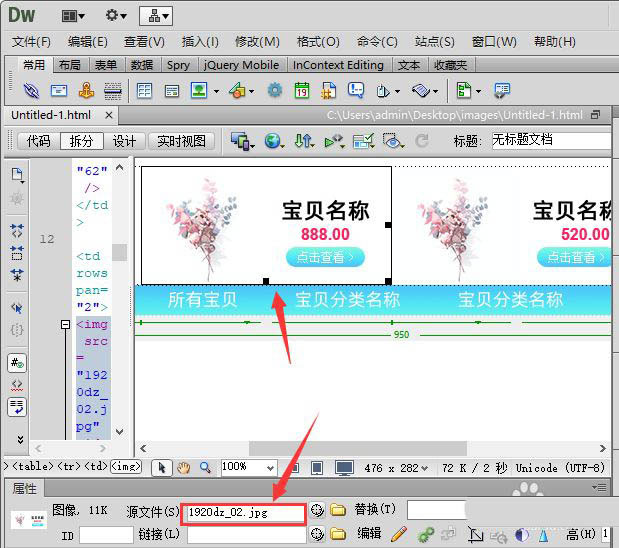This screenshot has width=619, height=548.
Task: Preview in browser globe icon
Action: (273, 141)
